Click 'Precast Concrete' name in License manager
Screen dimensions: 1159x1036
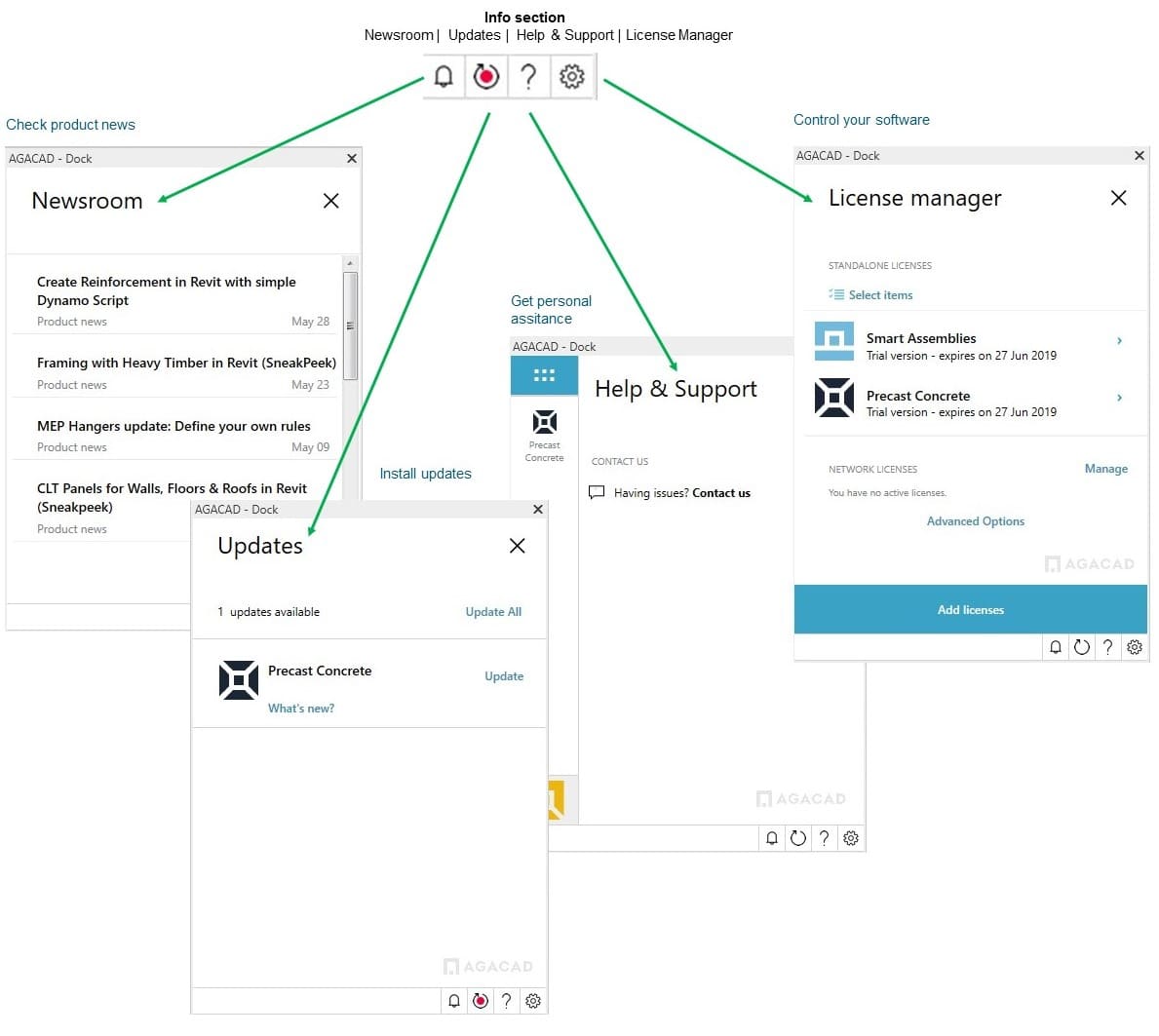coord(918,396)
